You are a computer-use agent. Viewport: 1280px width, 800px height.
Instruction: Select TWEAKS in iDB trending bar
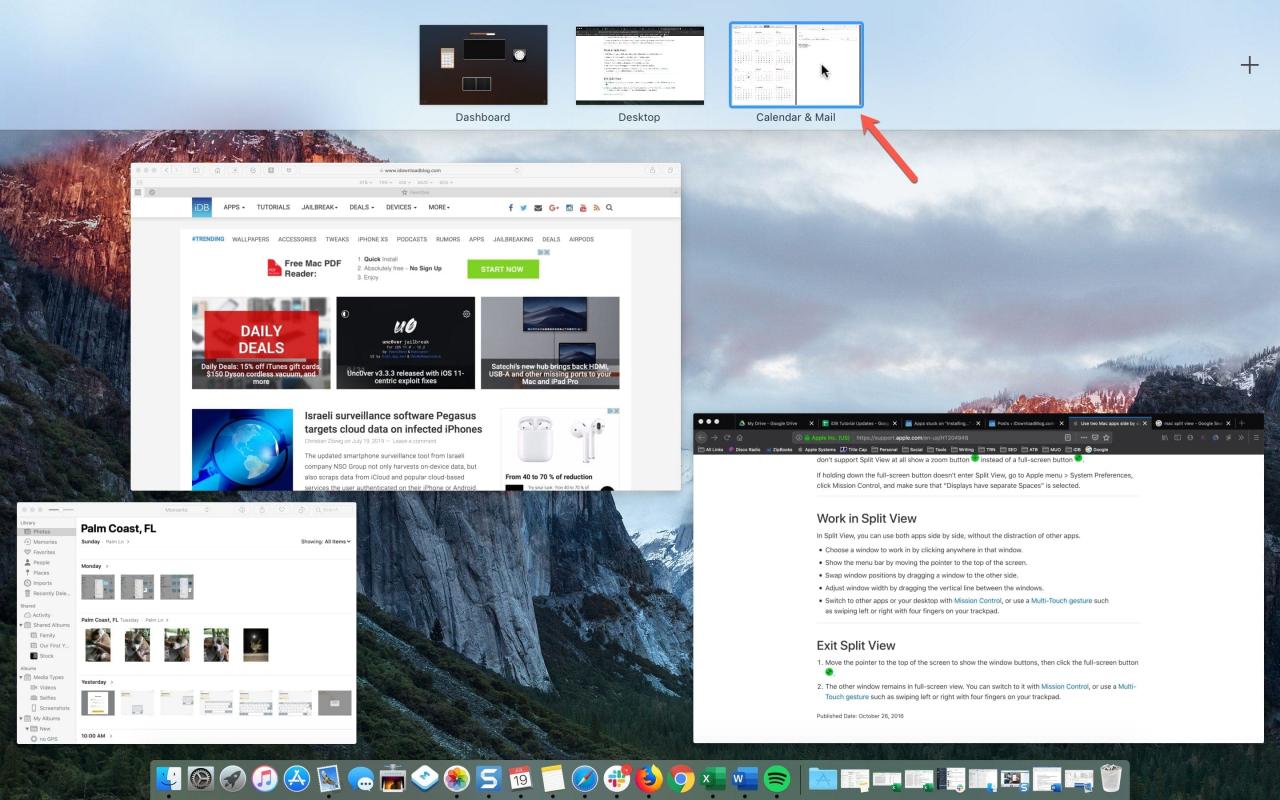pyautogui.click(x=337, y=239)
